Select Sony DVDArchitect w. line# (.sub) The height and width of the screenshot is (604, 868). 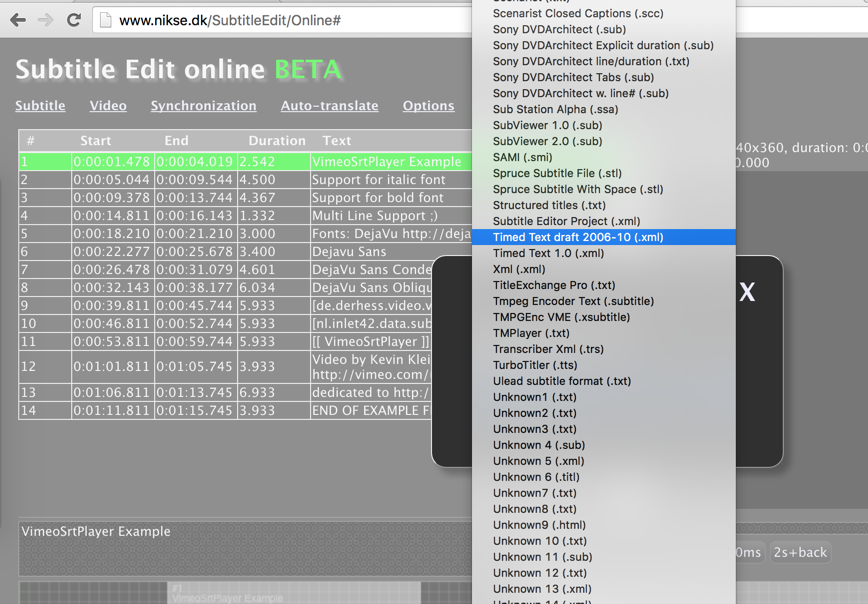coord(604,94)
